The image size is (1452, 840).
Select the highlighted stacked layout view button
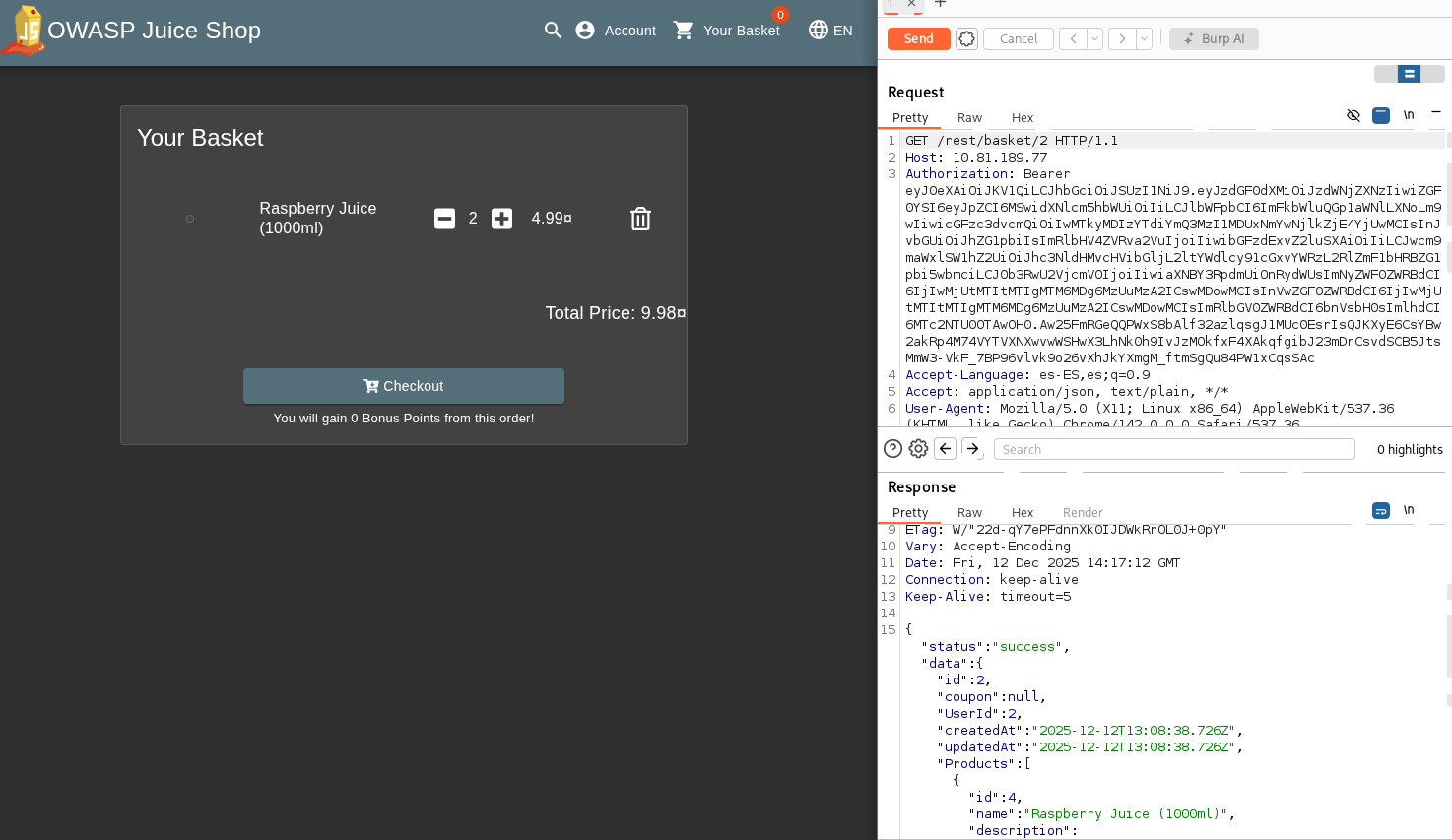pos(1409,74)
